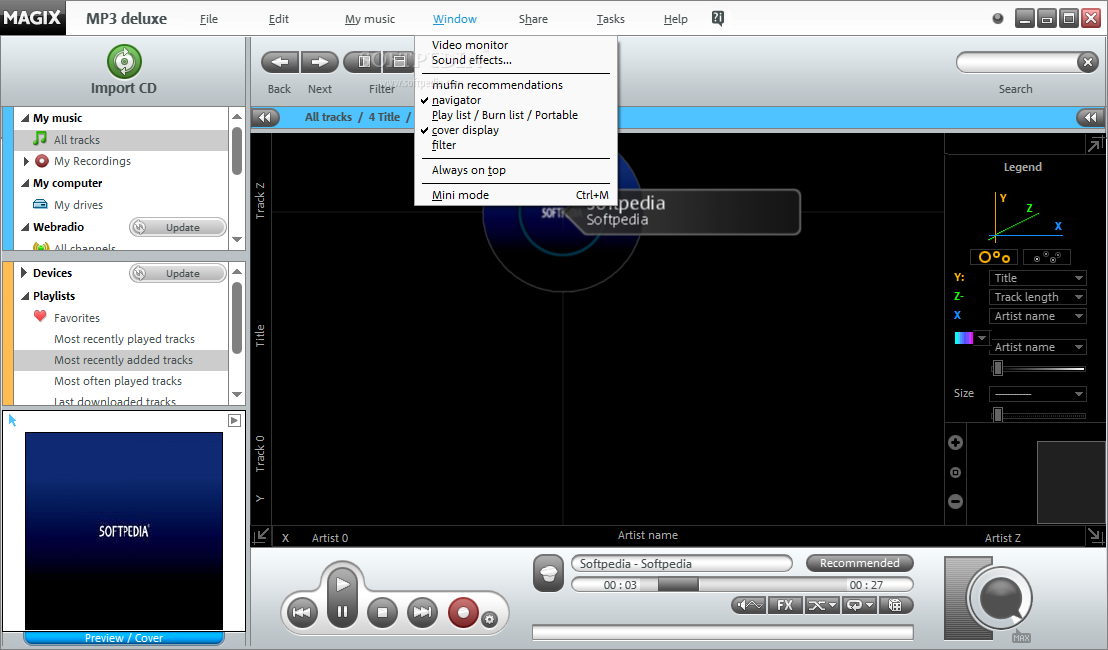Open the Tasks menu

(611, 19)
